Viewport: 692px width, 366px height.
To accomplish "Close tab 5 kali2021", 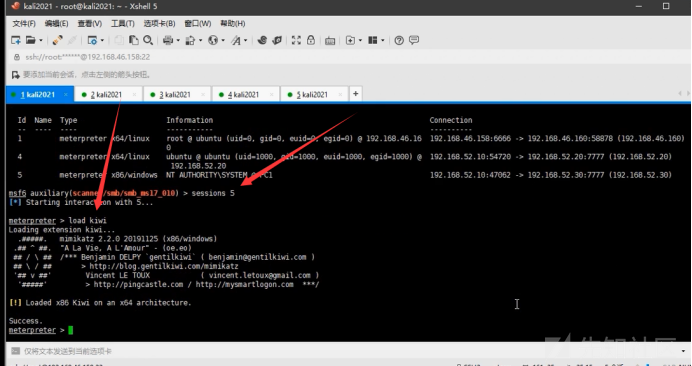I will pyautogui.click(x=340, y=94).
